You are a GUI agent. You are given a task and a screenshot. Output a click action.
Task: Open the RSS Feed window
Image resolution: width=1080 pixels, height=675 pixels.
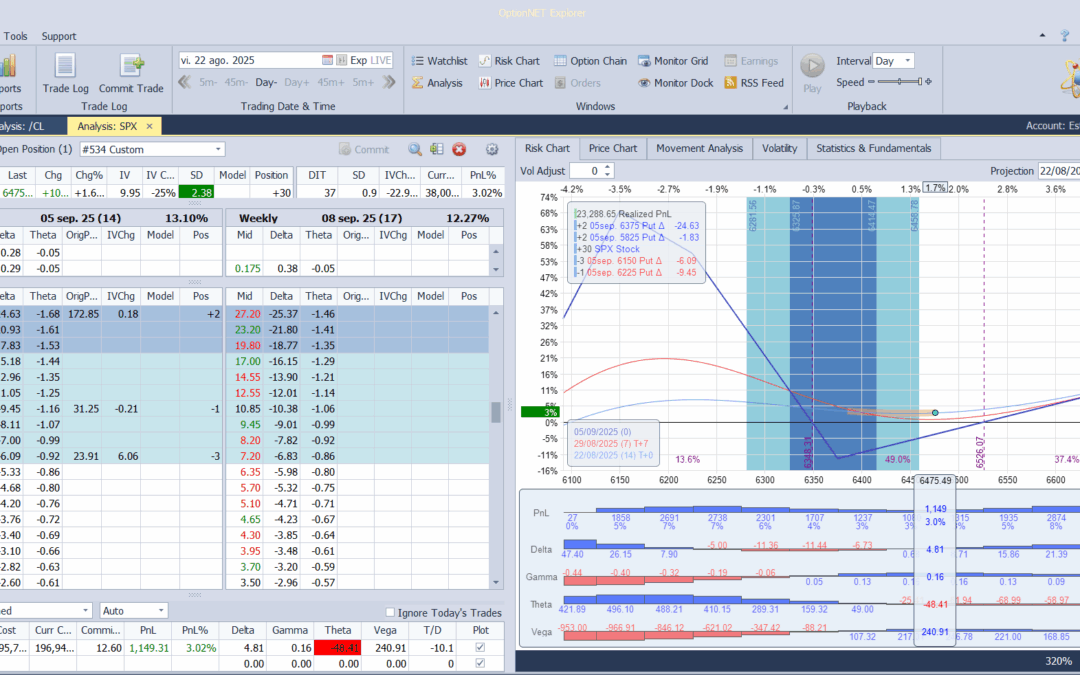click(753, 83)
